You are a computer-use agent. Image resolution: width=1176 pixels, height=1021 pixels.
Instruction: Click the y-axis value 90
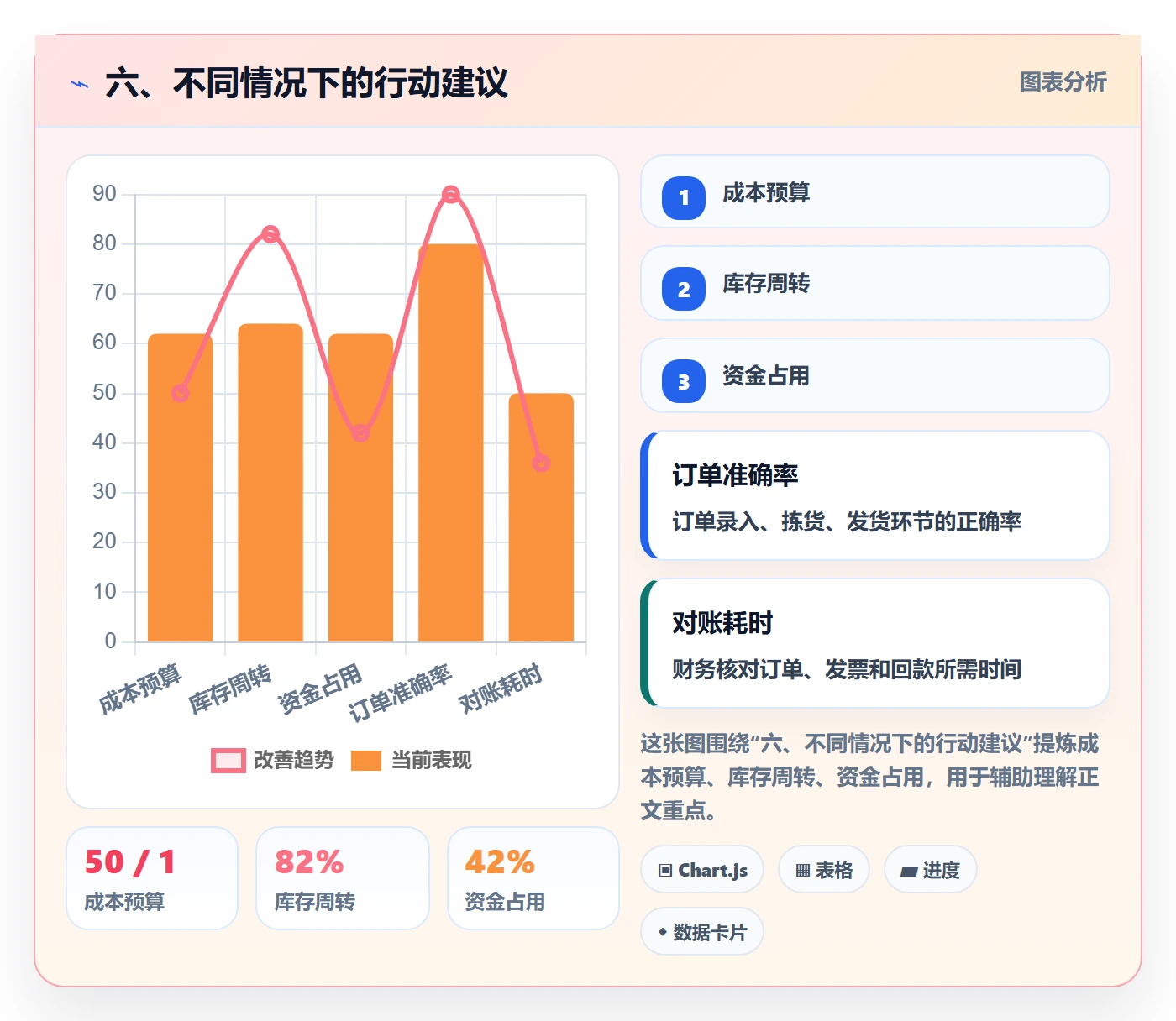(x=104, y=194)
